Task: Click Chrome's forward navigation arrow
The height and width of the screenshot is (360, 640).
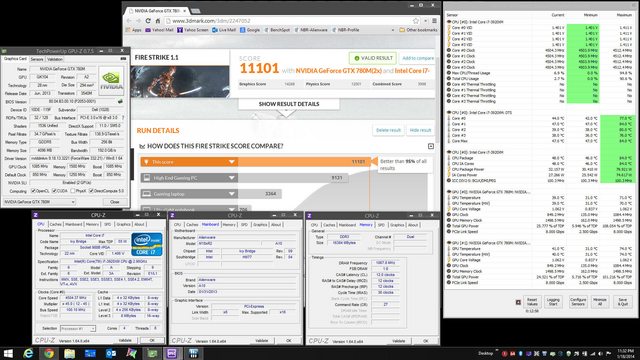Action: click(138, 21)
